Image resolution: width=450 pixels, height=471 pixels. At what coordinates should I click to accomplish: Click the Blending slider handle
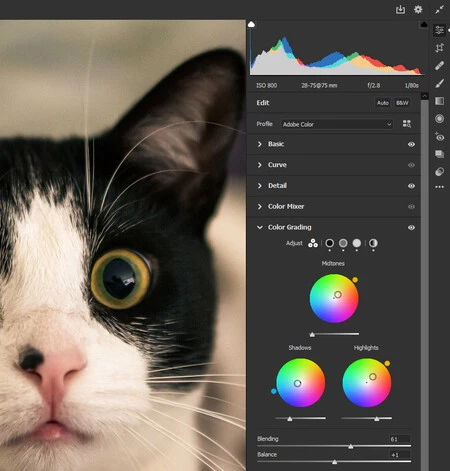click(x=351, y=446)
